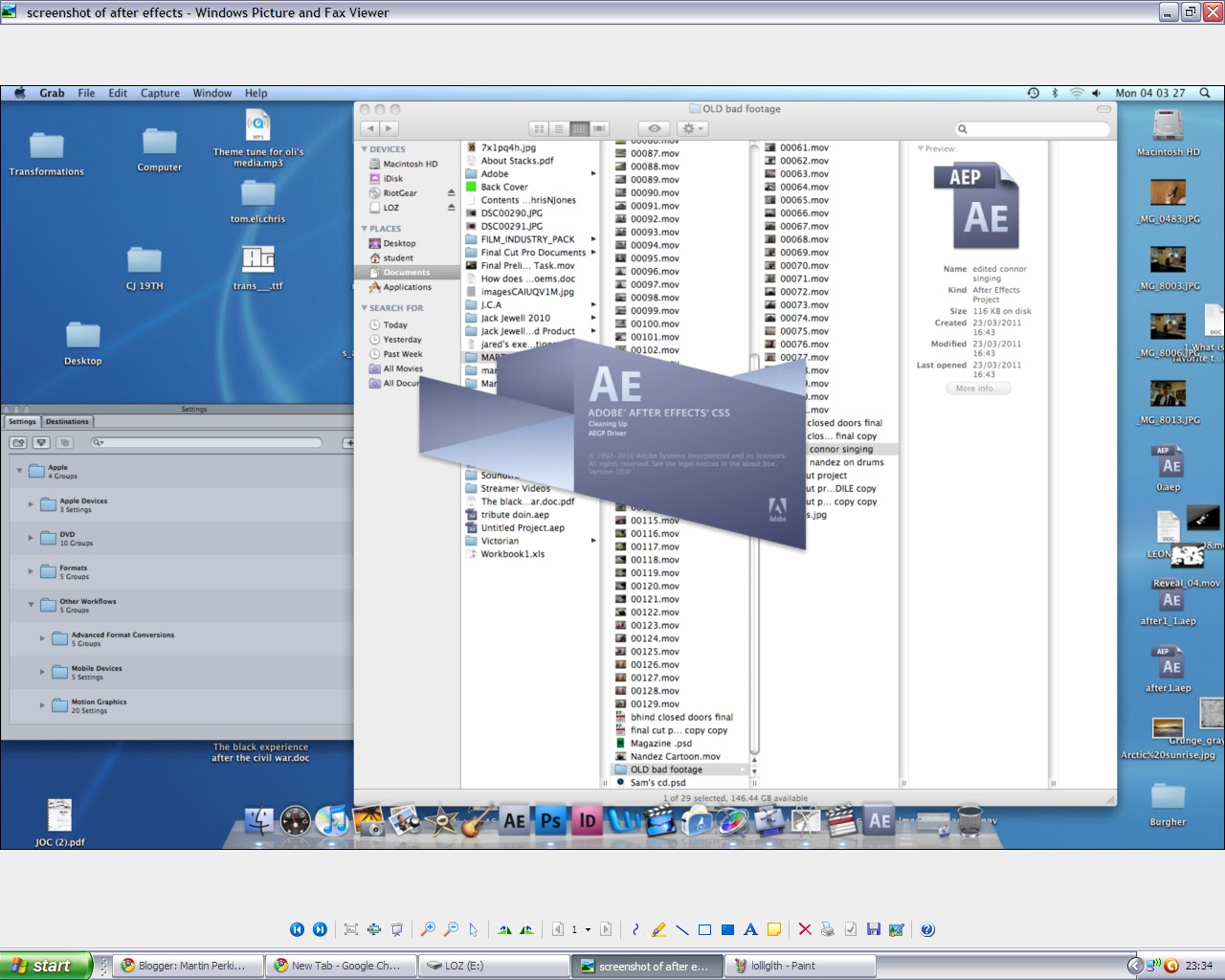
Task: Click the eject icon next to LOZ
Action: click(452, 207)
